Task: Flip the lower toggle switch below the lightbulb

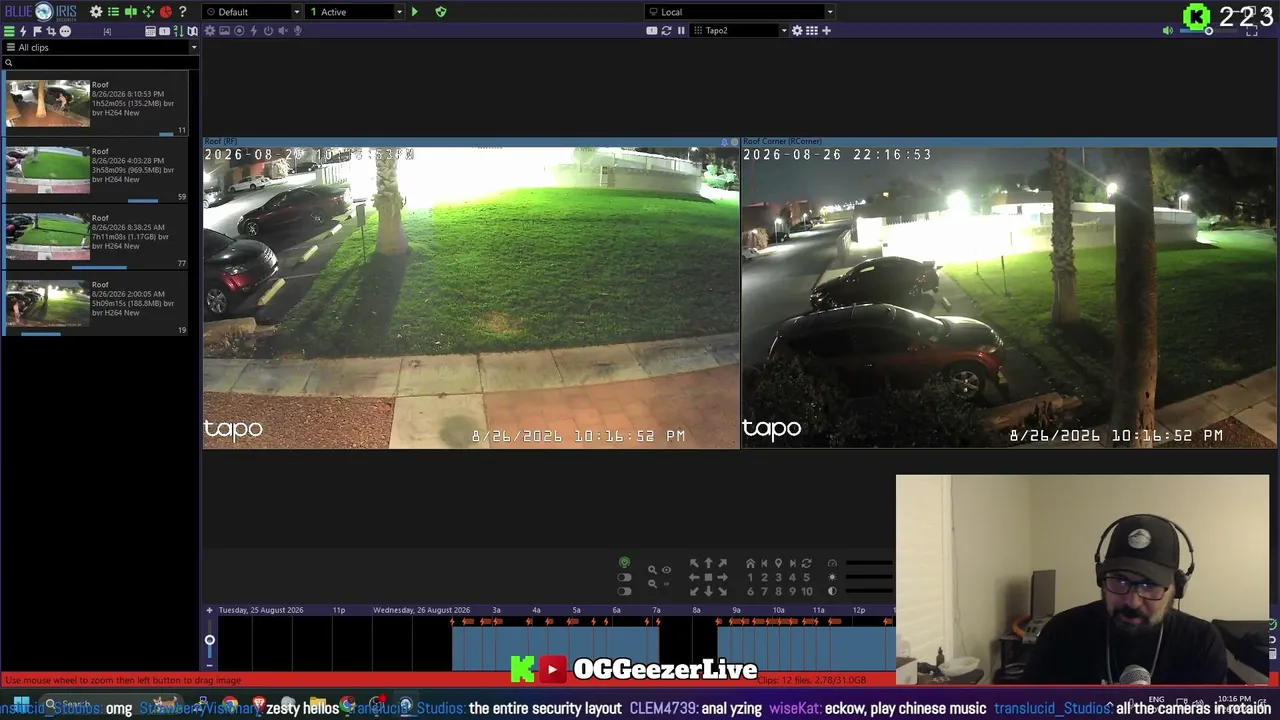Action: tap(624, 591)
